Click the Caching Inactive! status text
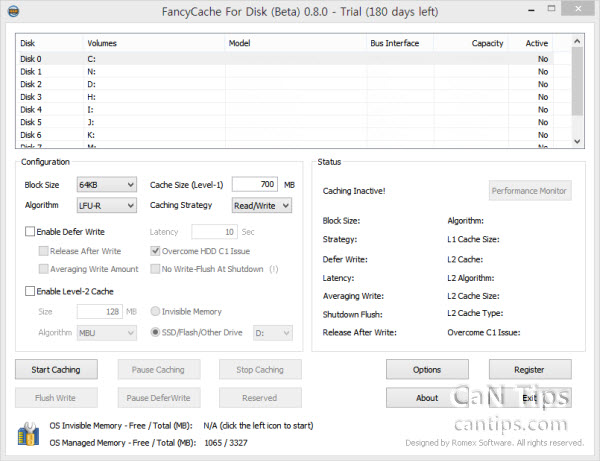This screenshot has height=461, width=600. pos(354,191)
